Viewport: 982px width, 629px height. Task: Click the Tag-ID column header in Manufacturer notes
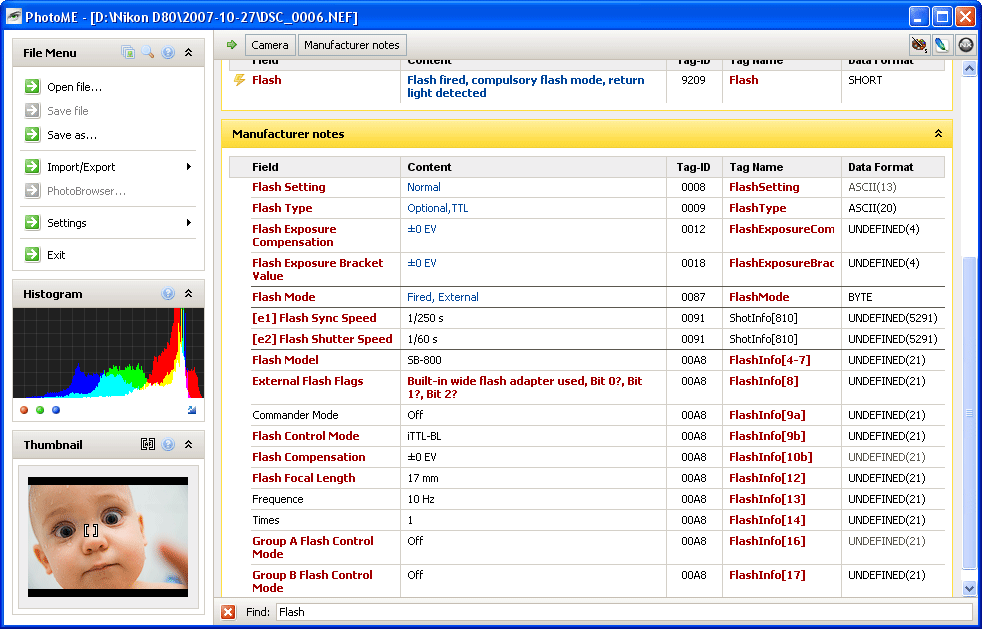(x=694, y=167)
